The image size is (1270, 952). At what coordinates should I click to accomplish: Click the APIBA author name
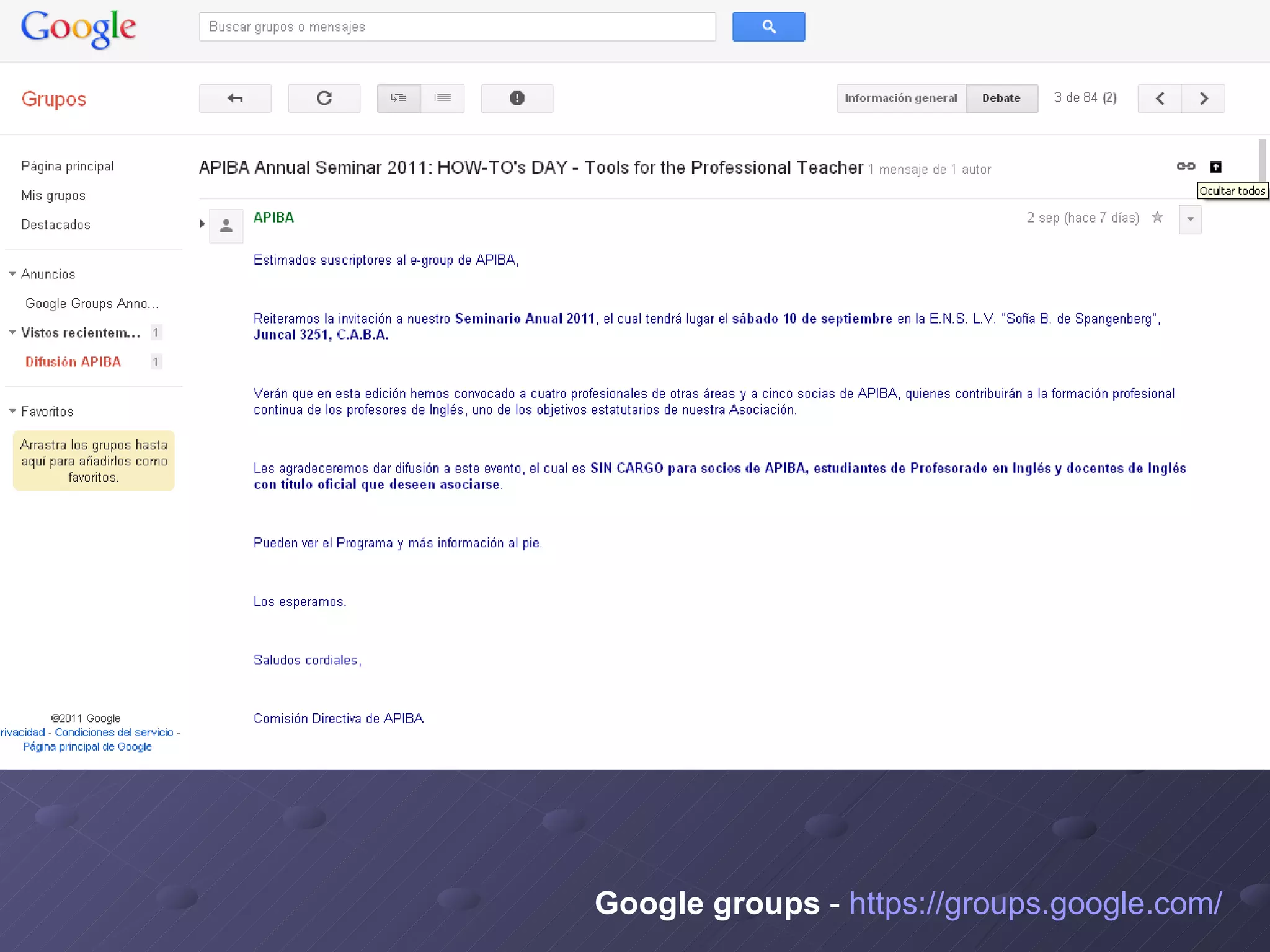pyautogui.click(x=273, y=218)
